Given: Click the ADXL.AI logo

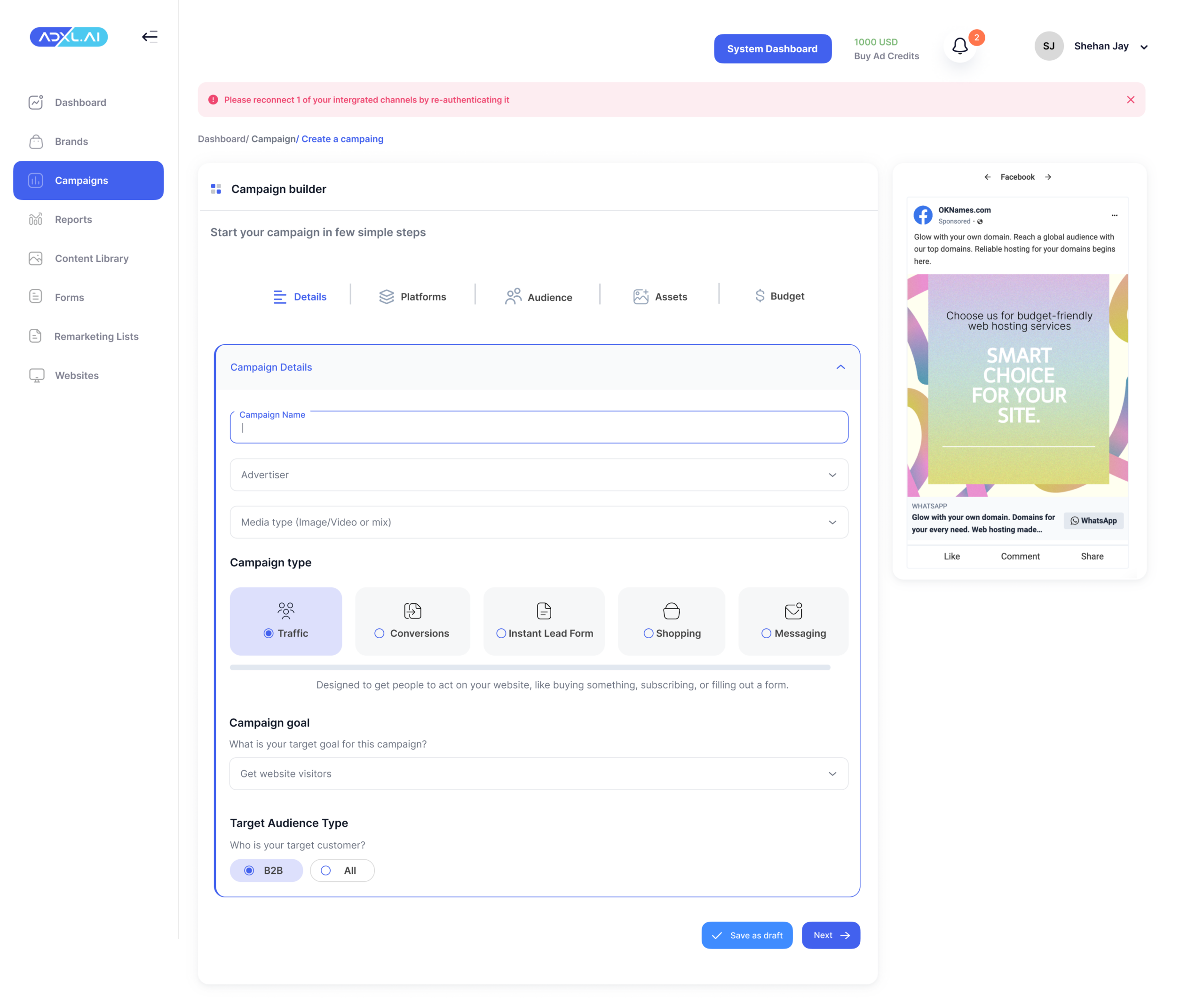Looking at the screenshot, I should point(69,37).
